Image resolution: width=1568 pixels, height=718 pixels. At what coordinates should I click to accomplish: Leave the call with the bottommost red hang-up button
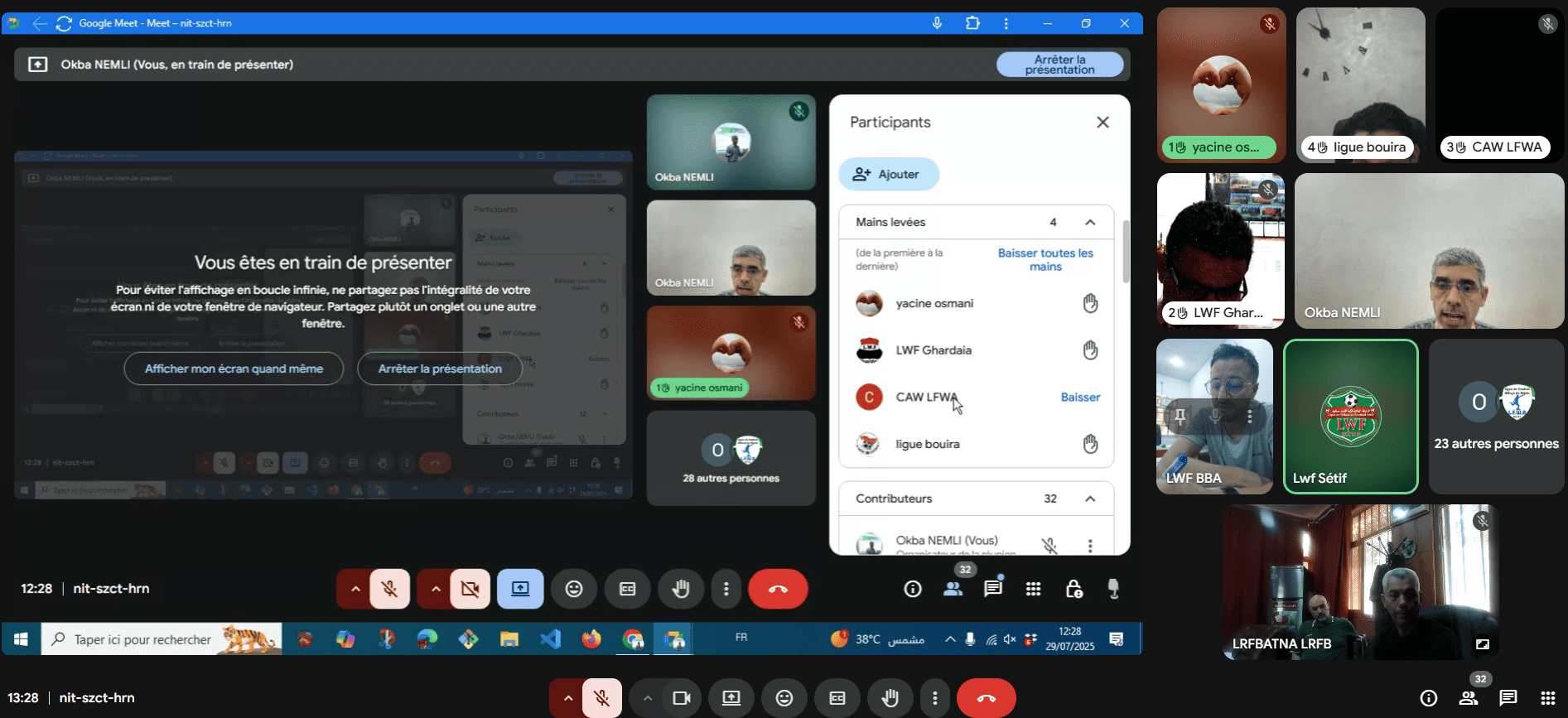coord(986,698)
